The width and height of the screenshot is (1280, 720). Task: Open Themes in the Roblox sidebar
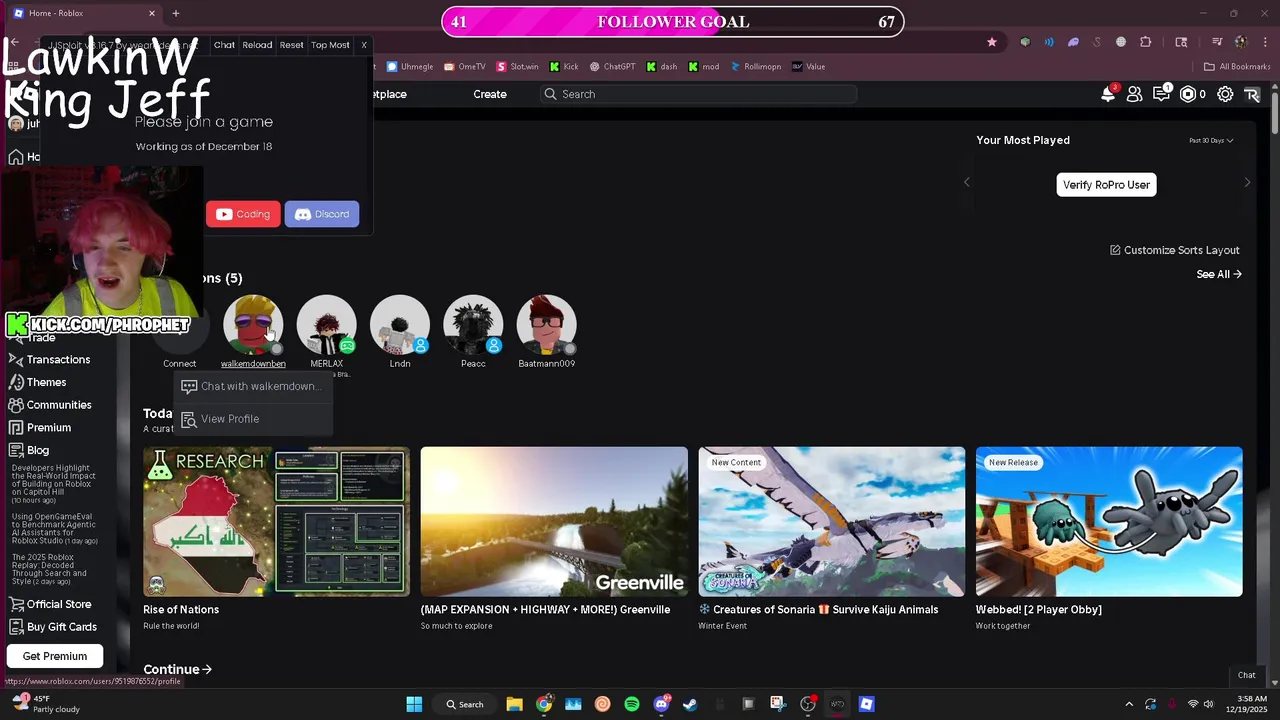click(38, 382)
